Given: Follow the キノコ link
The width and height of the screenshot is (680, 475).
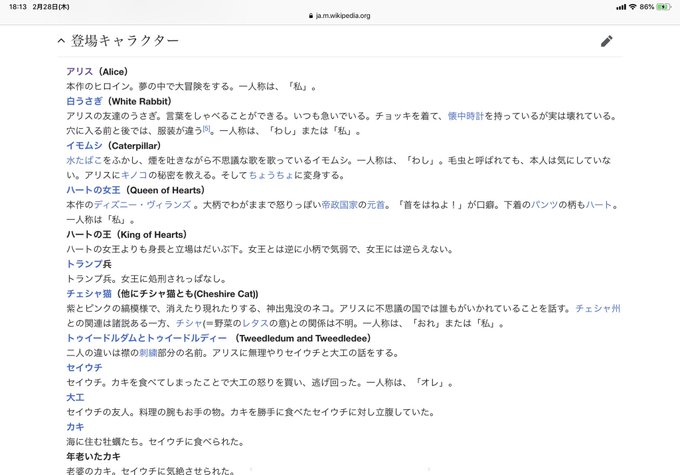Looking at the screenshot, I should tap(134, 175).
